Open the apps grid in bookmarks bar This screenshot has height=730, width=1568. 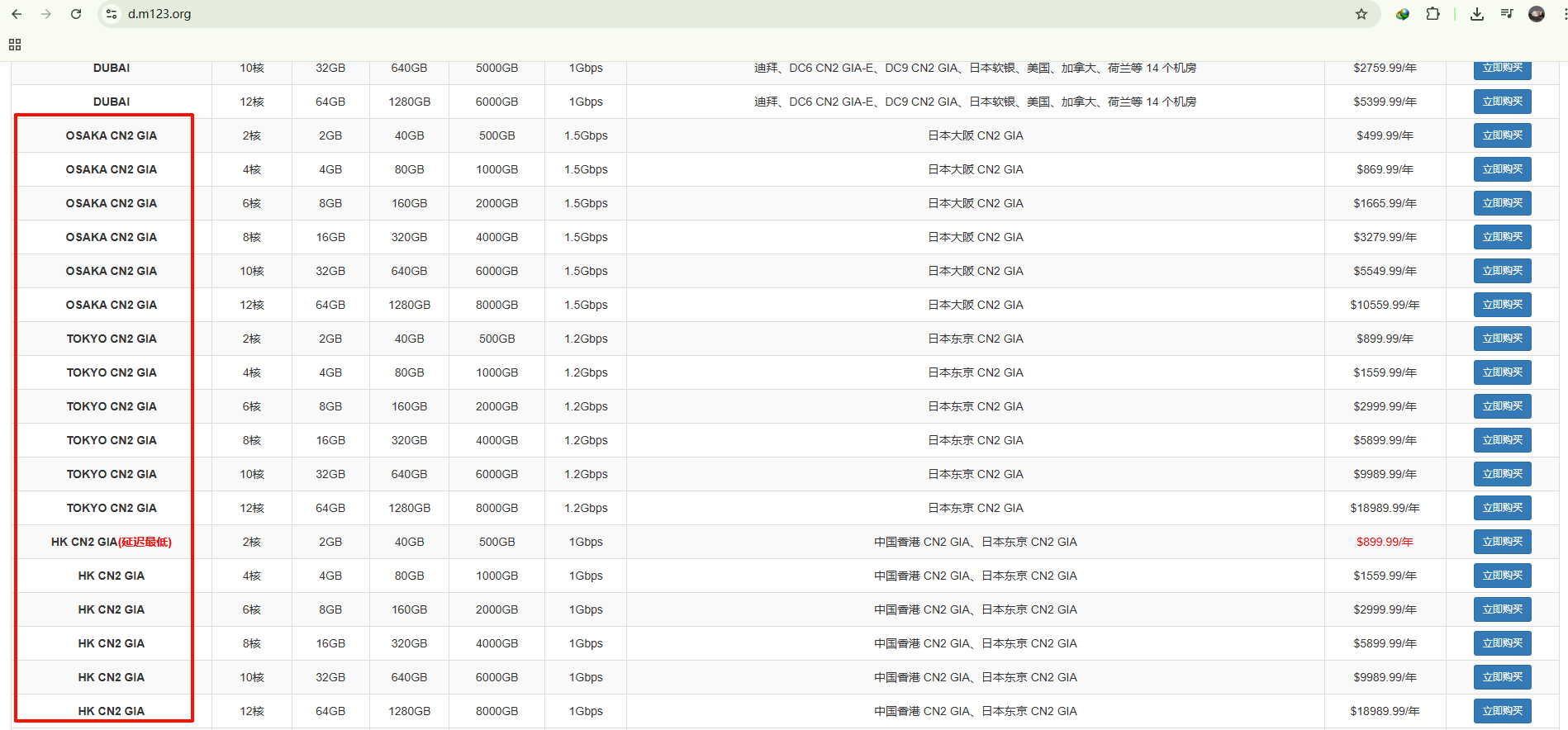15,45
